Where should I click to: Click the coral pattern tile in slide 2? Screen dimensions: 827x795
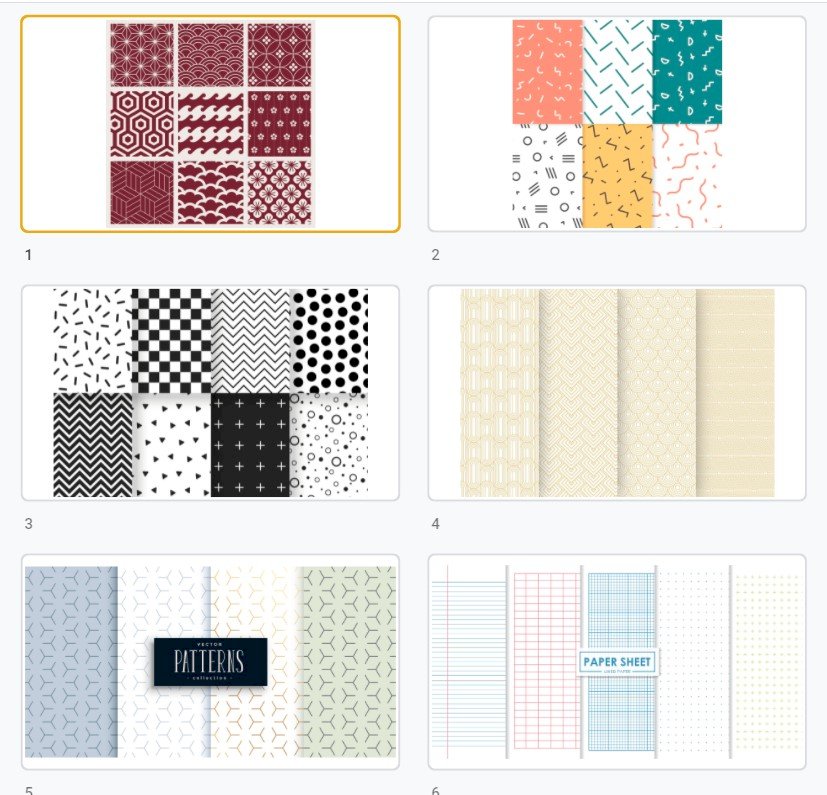point(547,72)
